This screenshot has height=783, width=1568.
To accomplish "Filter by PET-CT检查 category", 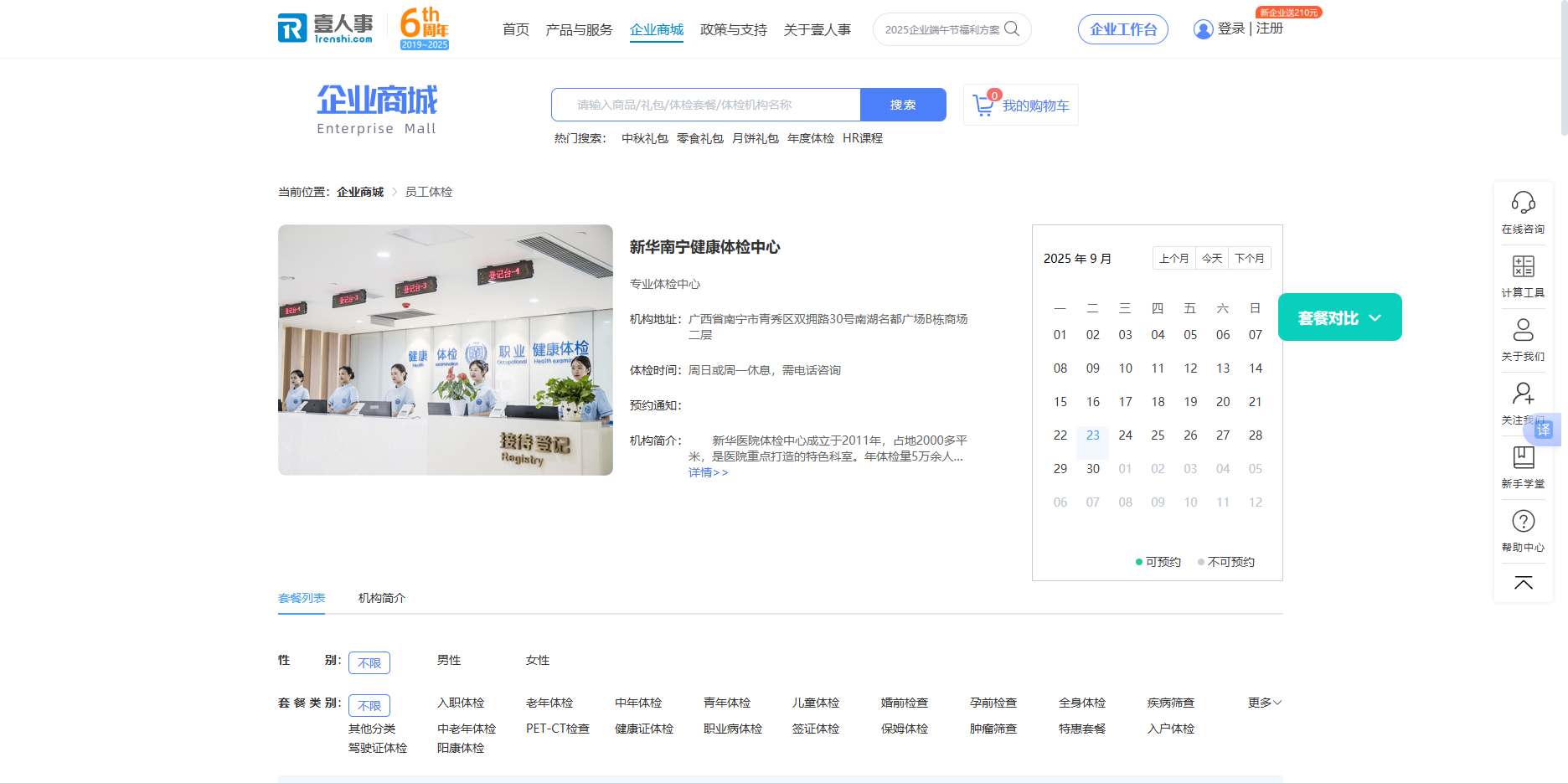I will 558,729.
